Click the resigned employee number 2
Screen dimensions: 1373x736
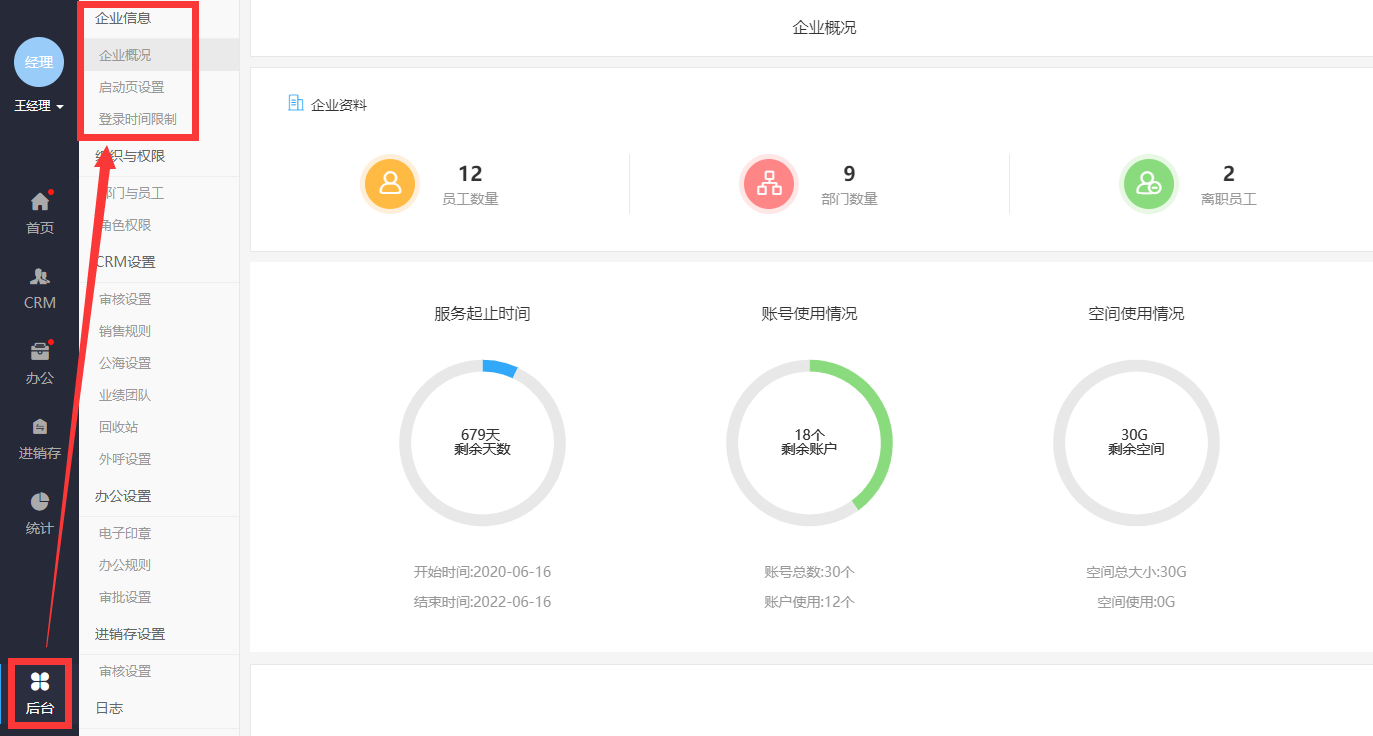[x=1228, y=174]
